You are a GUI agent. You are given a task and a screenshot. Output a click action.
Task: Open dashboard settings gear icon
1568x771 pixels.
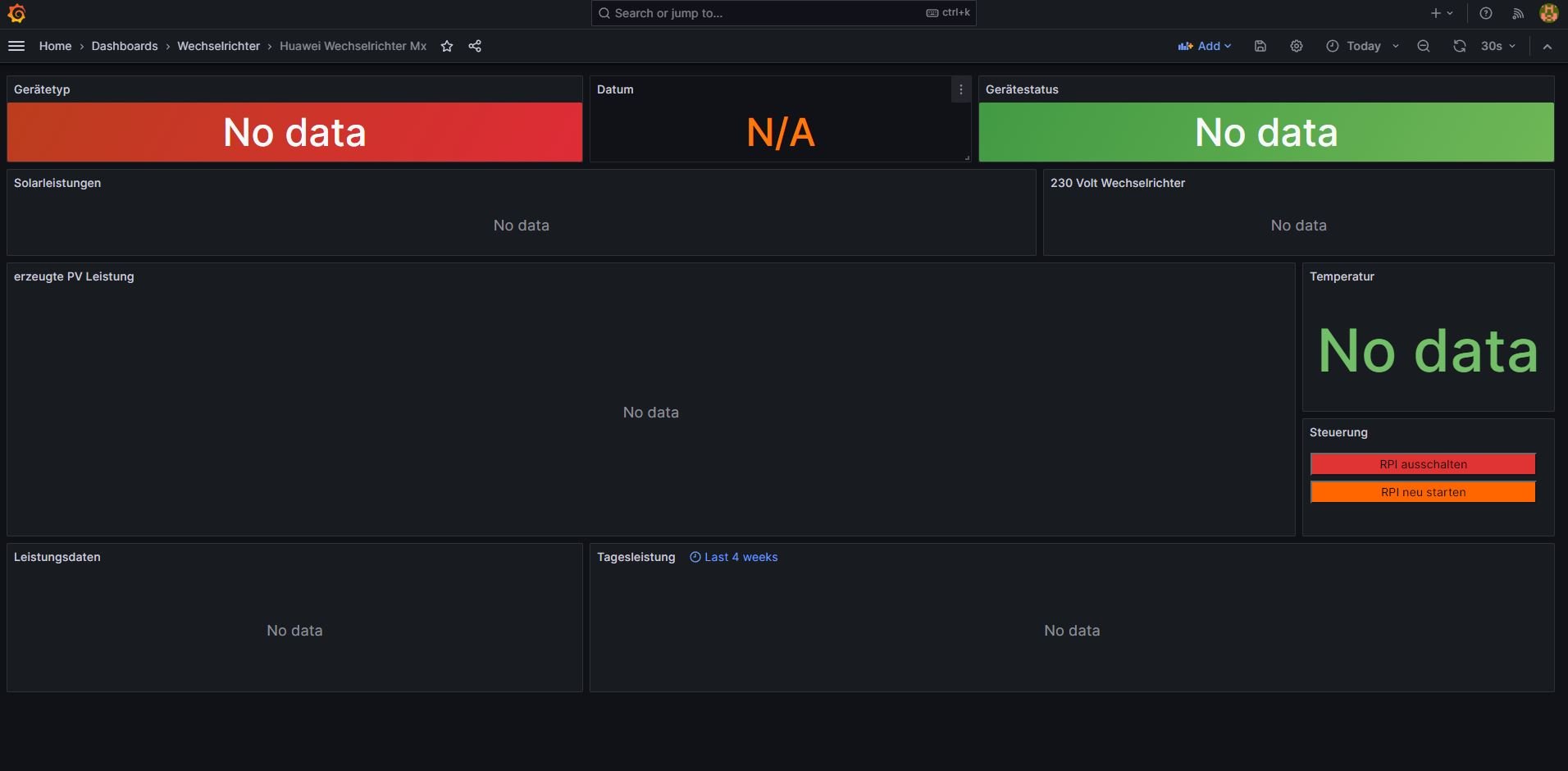tap(1297, 46)
